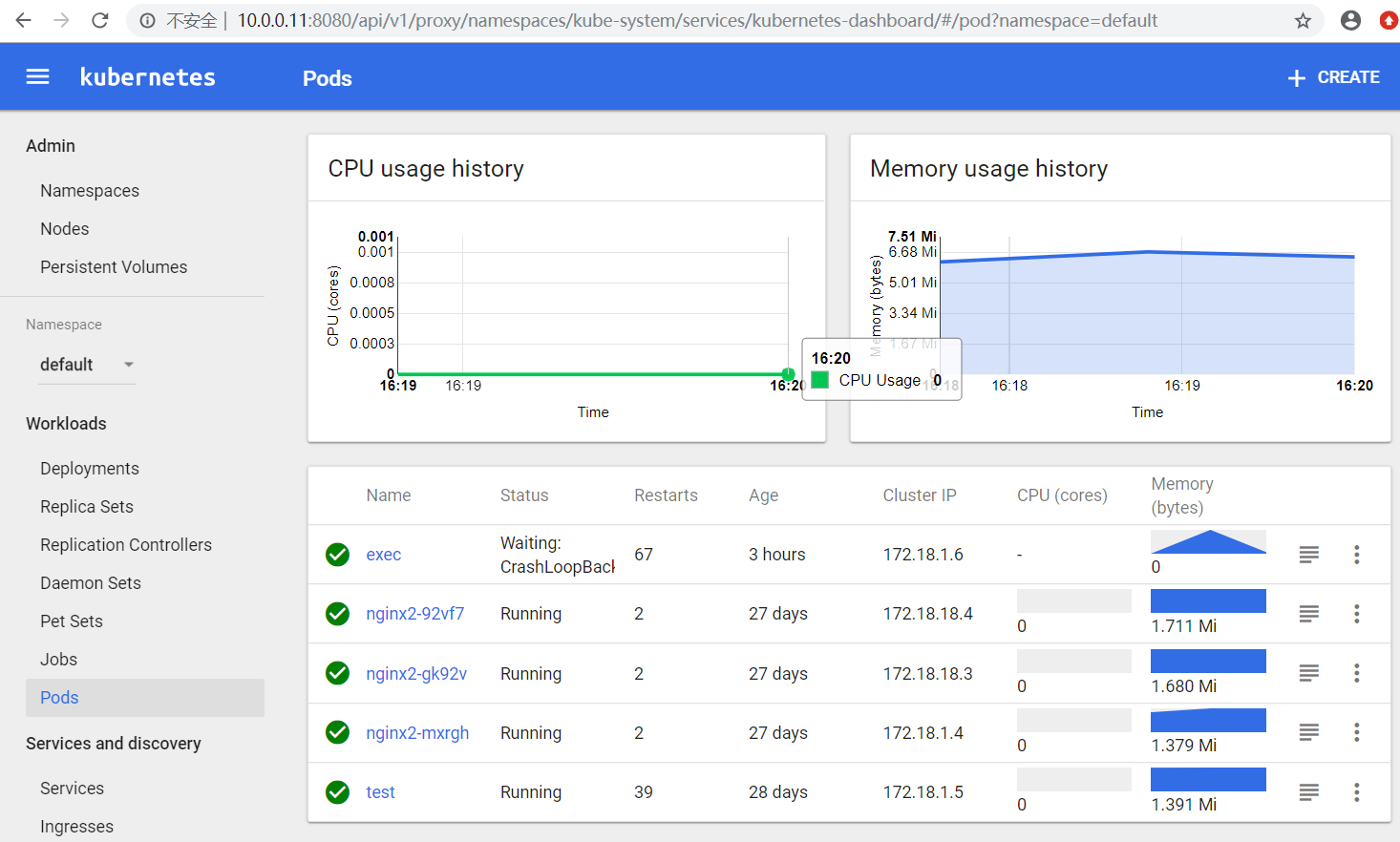The height and width of the screenshot is (842, 1400).
Task: Click the browser back arrow
Action: click(x=24, y=20)
